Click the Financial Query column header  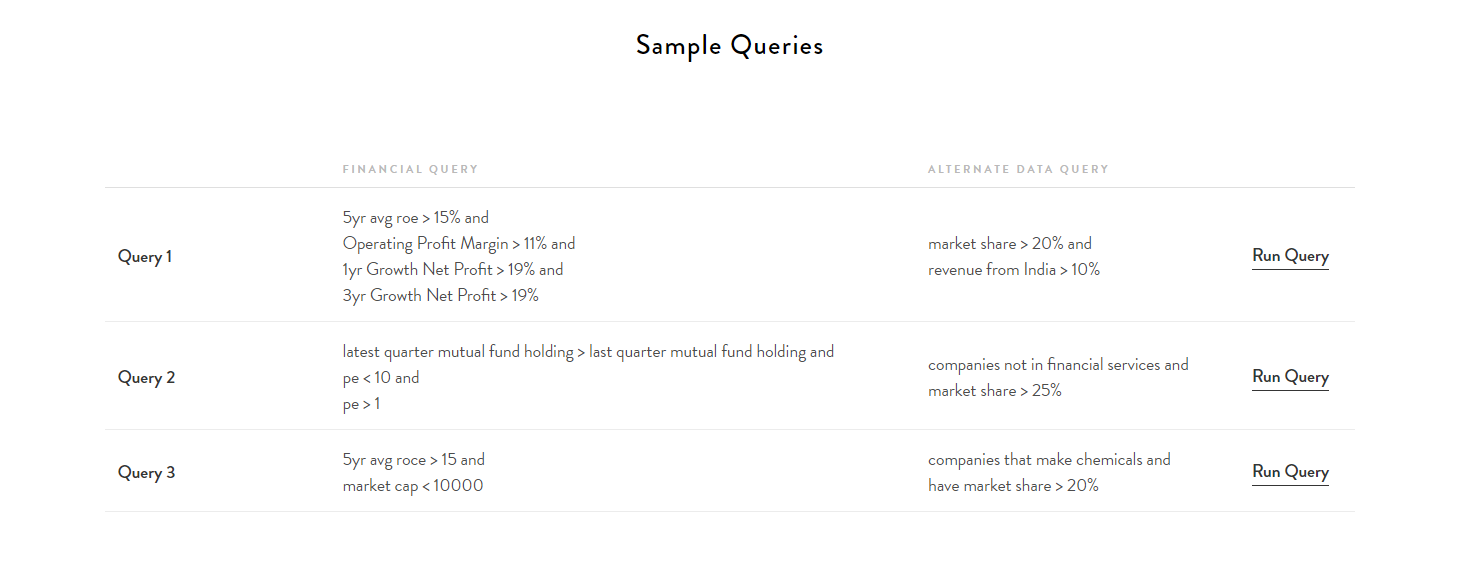pyautogui.click(x=410, y=169)
